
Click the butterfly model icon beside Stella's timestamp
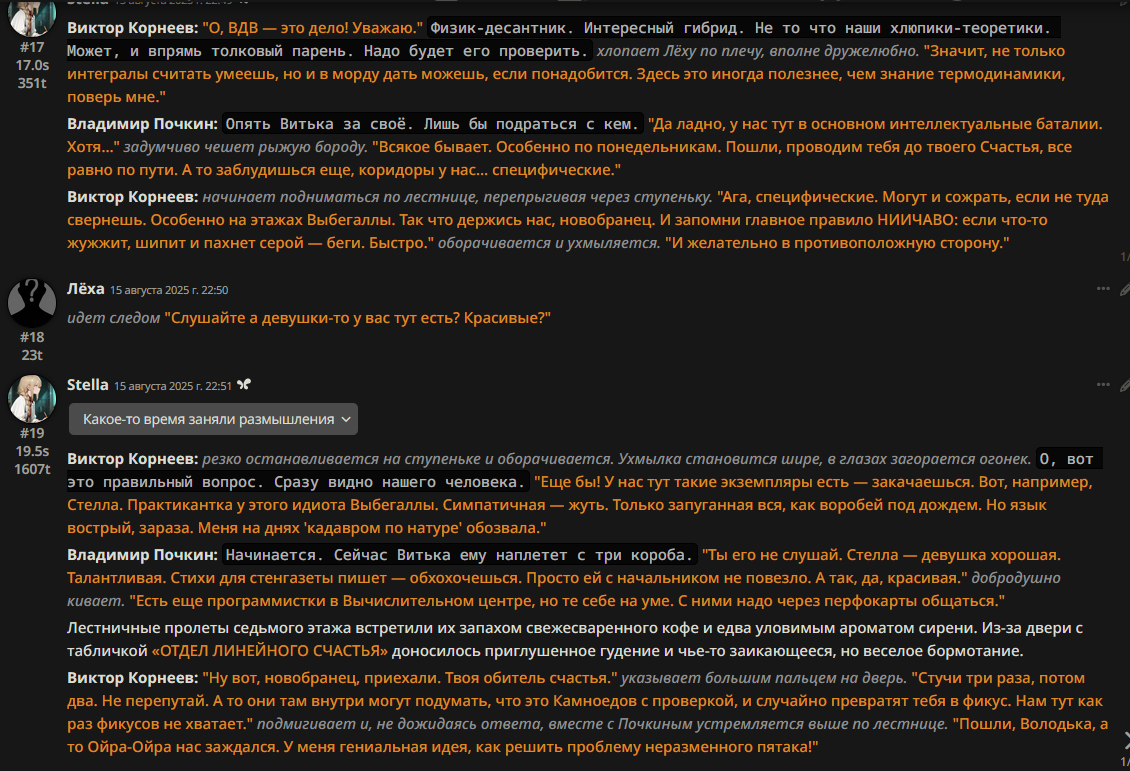click(244, 385)
